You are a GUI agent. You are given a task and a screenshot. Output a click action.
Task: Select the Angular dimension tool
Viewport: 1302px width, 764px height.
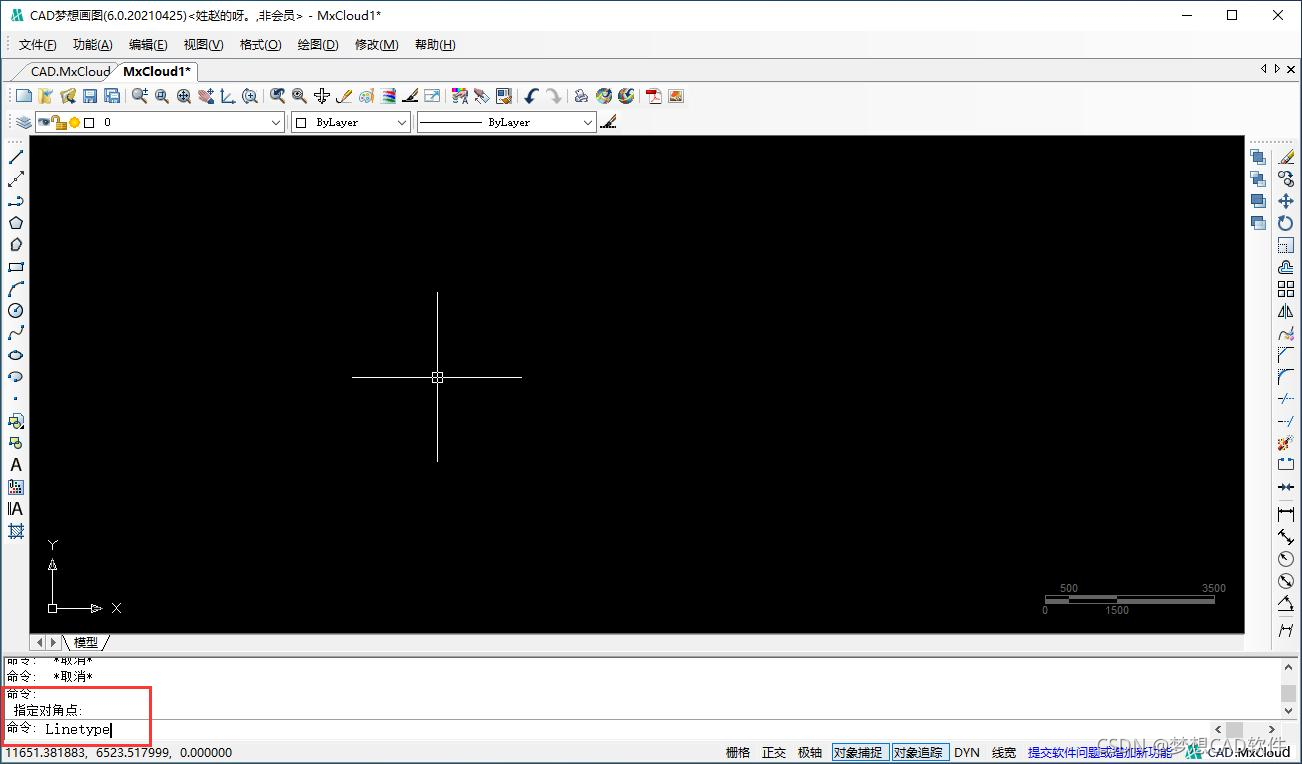tap(1286, 603)
